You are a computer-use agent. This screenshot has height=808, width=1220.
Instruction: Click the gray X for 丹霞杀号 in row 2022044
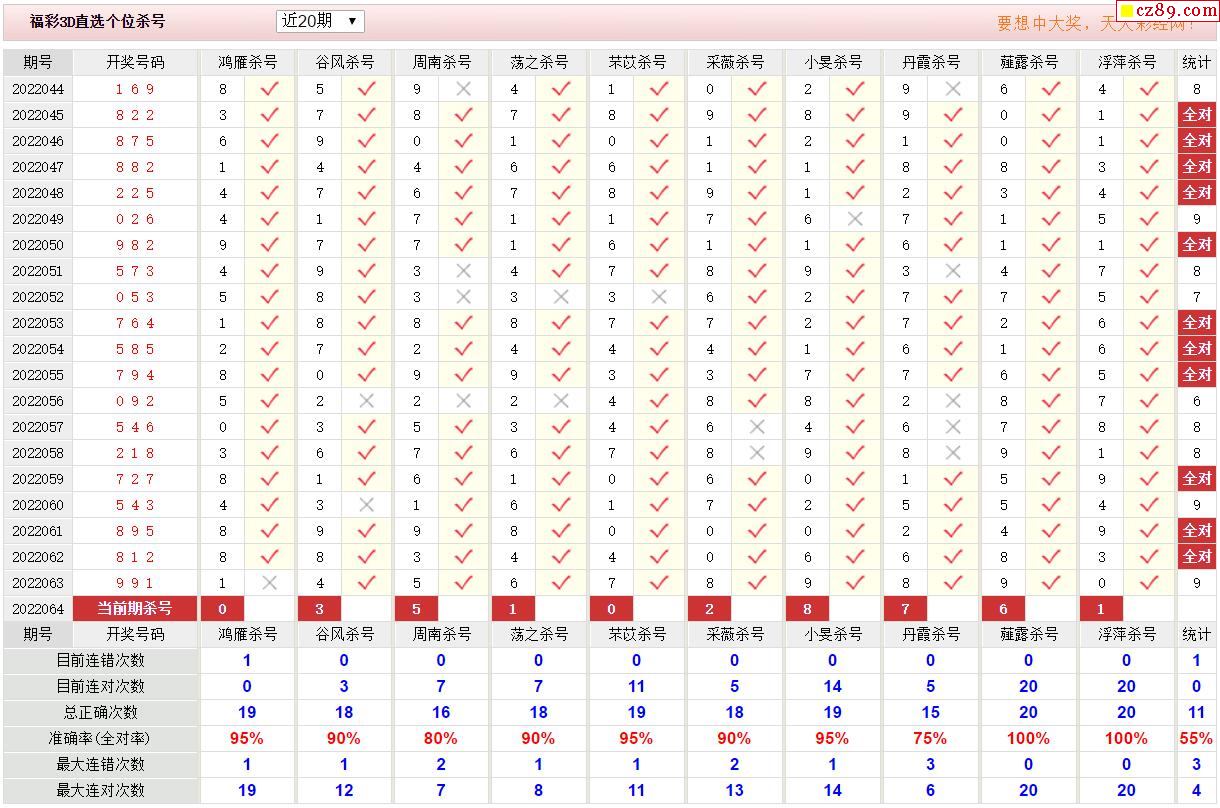[x=953, y=89]
